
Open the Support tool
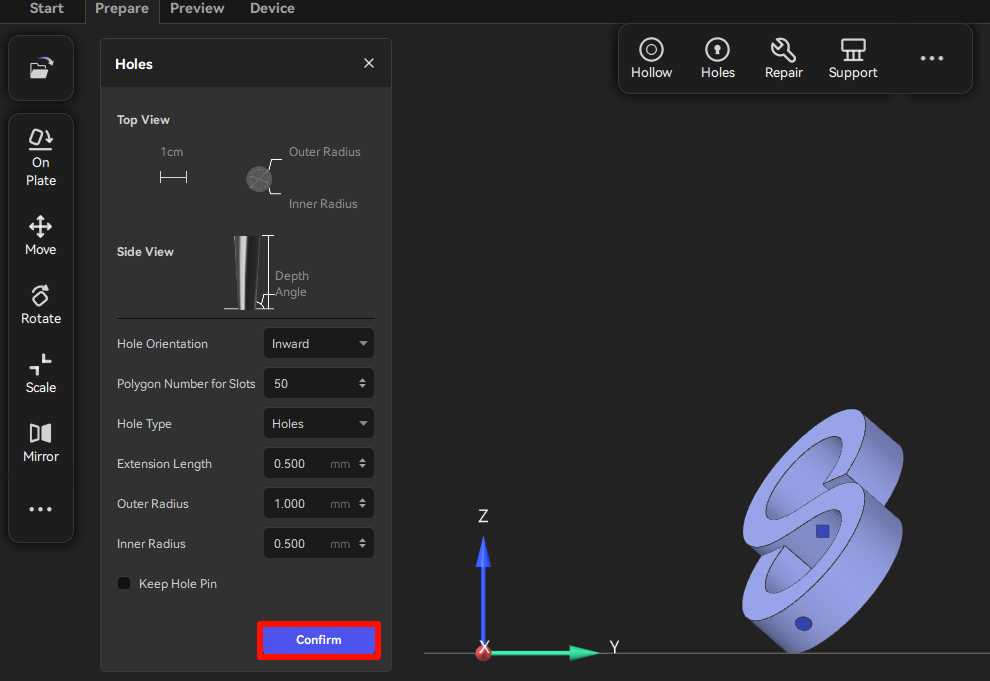[853, 59]
